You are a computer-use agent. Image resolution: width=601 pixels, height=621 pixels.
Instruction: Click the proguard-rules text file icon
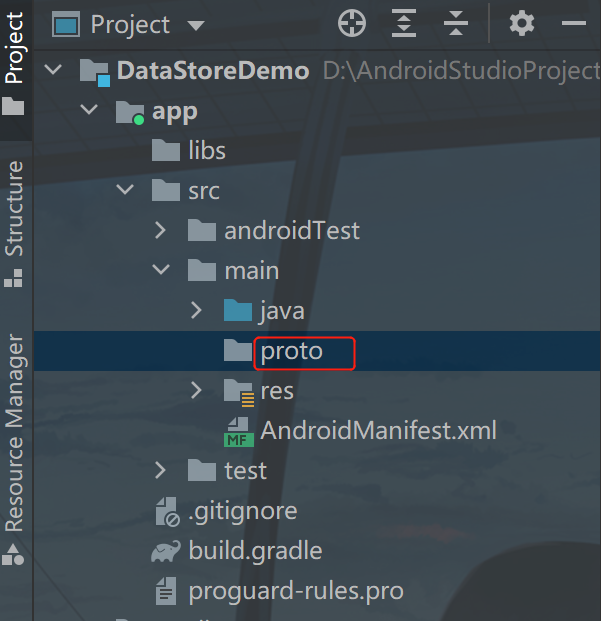[166, 591]
